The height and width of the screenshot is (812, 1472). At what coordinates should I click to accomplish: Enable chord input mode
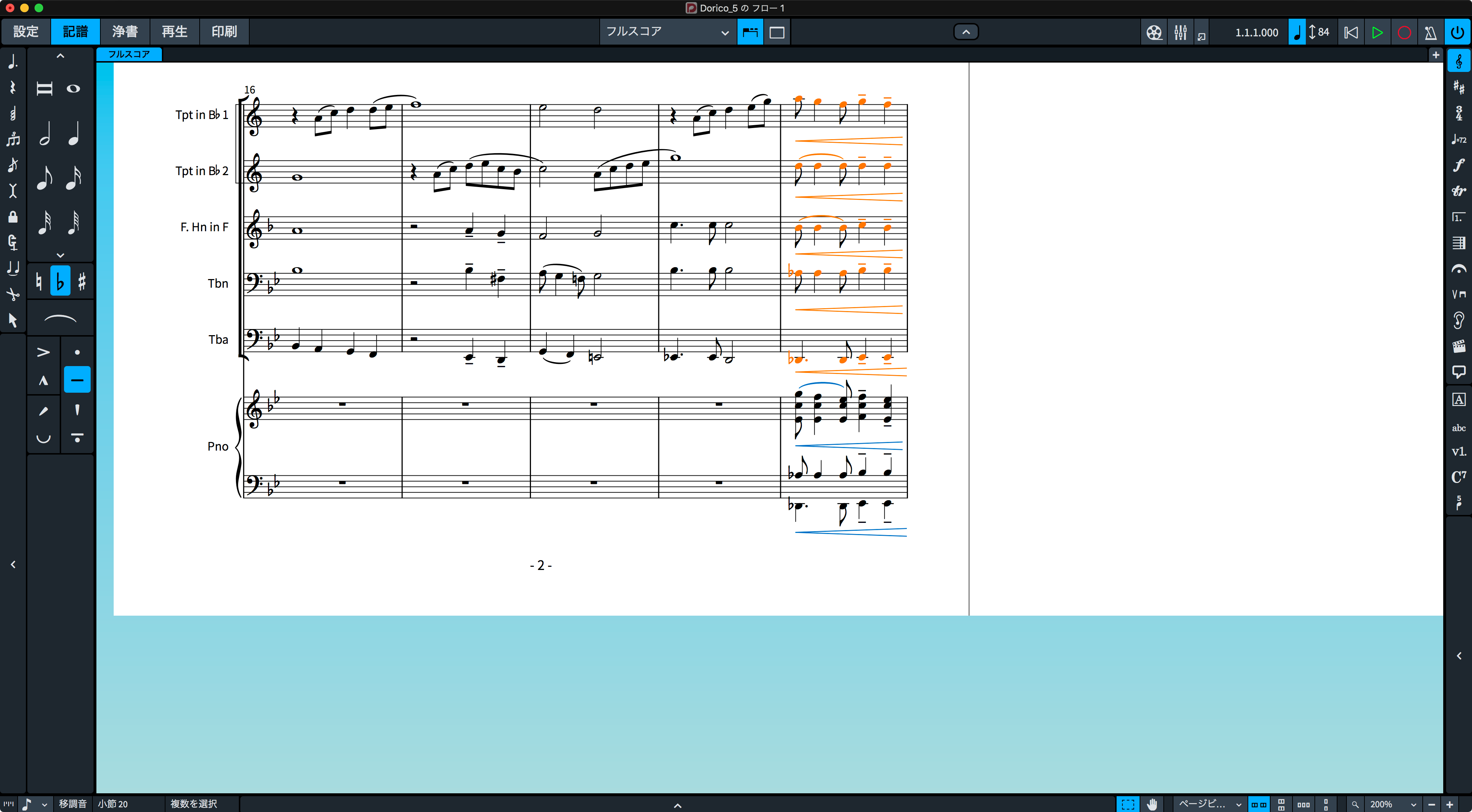(x=13, y=113)
